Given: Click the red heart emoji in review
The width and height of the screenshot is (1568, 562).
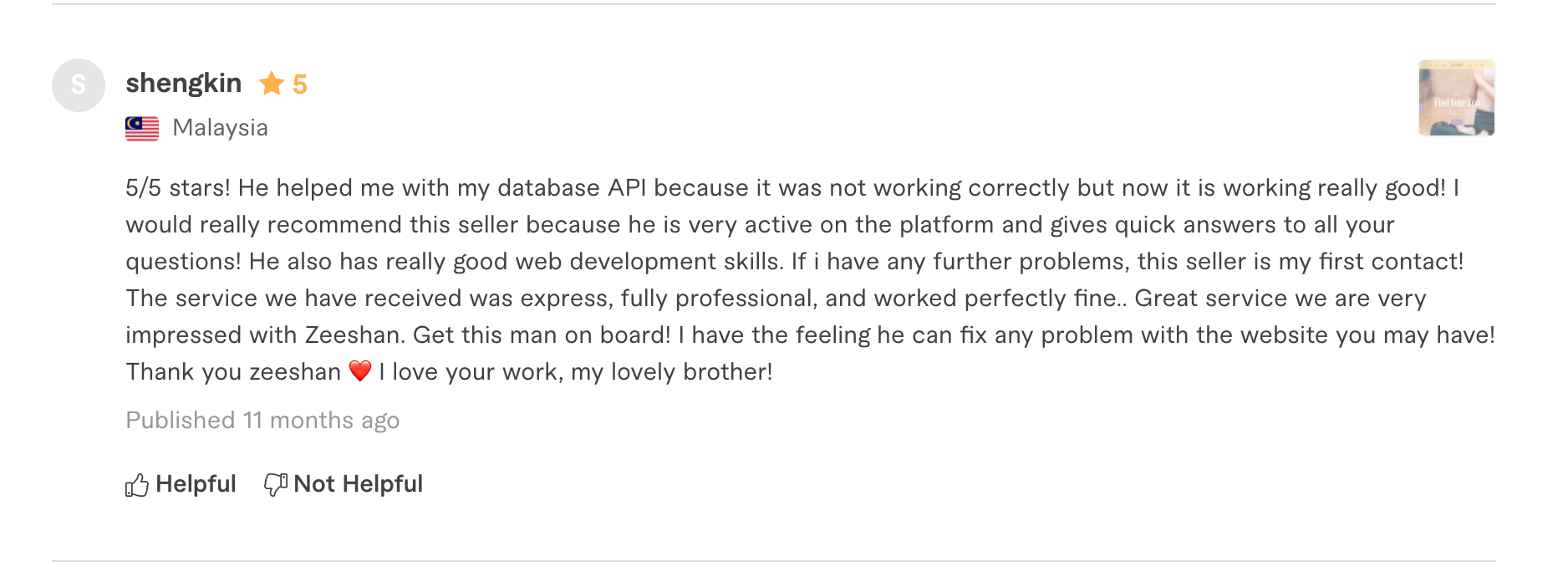Looking at the screenshot, I should tap(360, 370).
